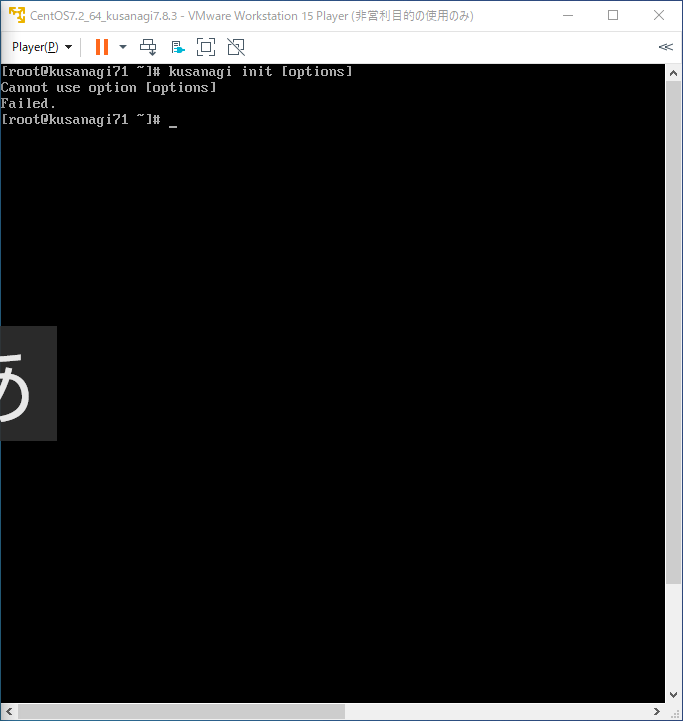Click the Japanese IME あ indicator
Image resolution: width=683 pixels, height=721 pixels.
coord(28,383)
